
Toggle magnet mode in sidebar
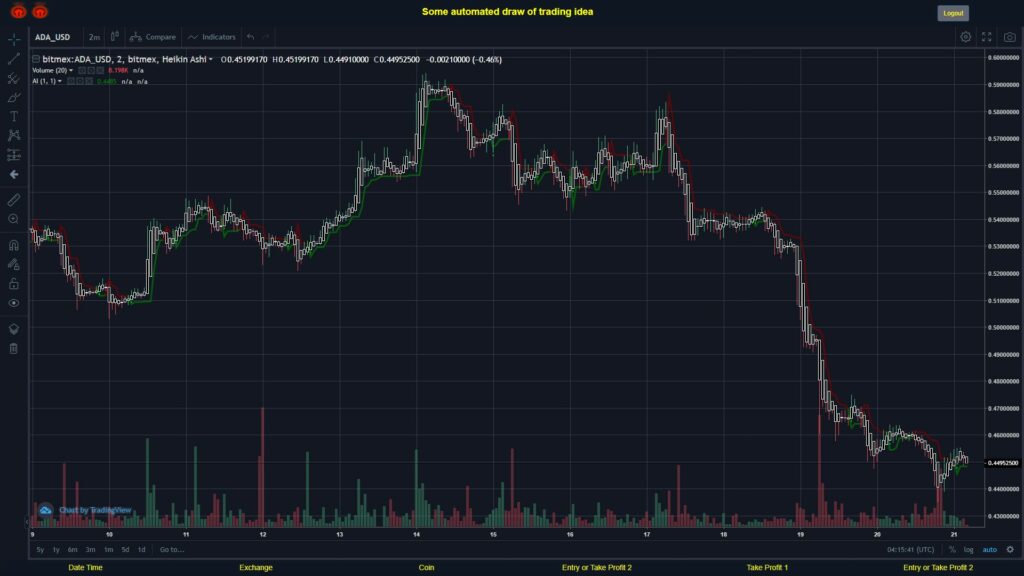click(x=14, y=245)
